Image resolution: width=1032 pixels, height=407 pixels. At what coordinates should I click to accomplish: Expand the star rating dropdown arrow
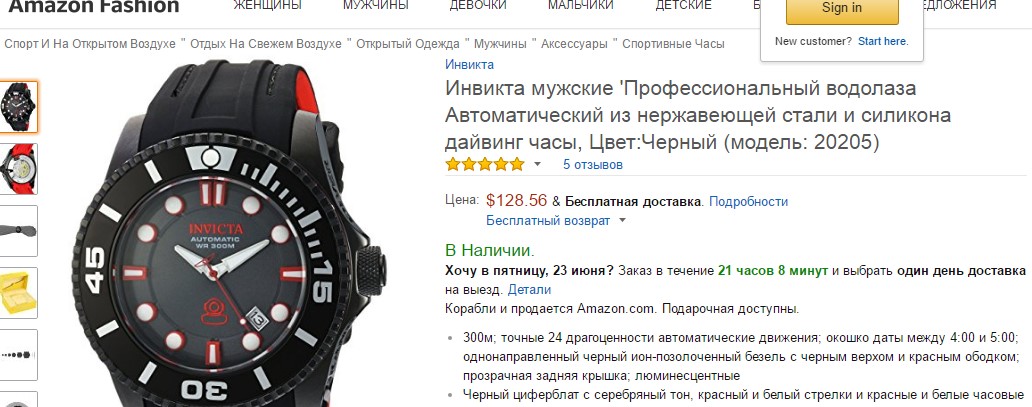[x=537, y=164]
